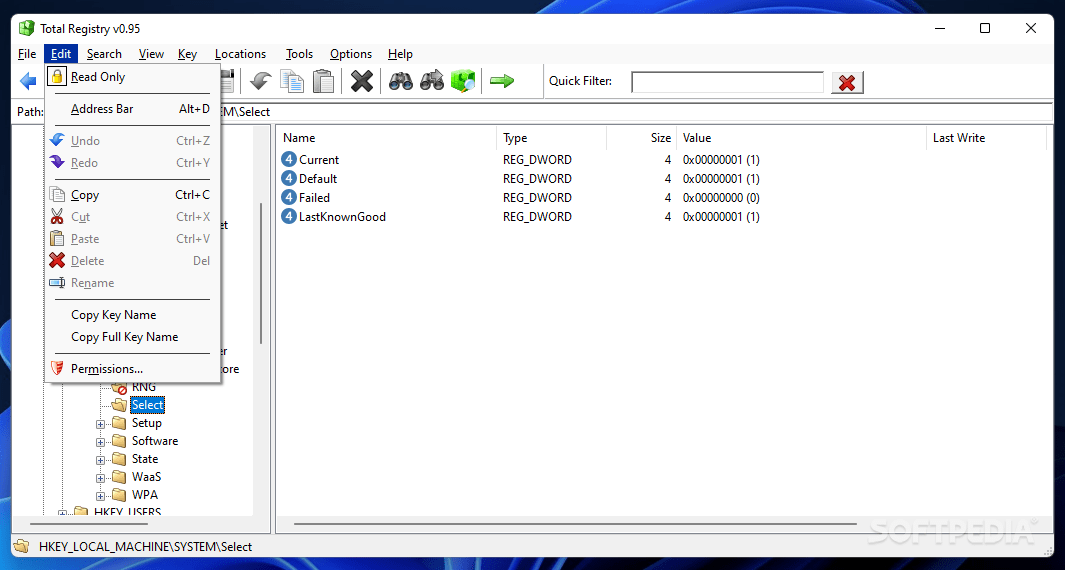
Task: Click the Copy documents icon in toolbar
Action: pyautogui.click(x=293, y=82)
